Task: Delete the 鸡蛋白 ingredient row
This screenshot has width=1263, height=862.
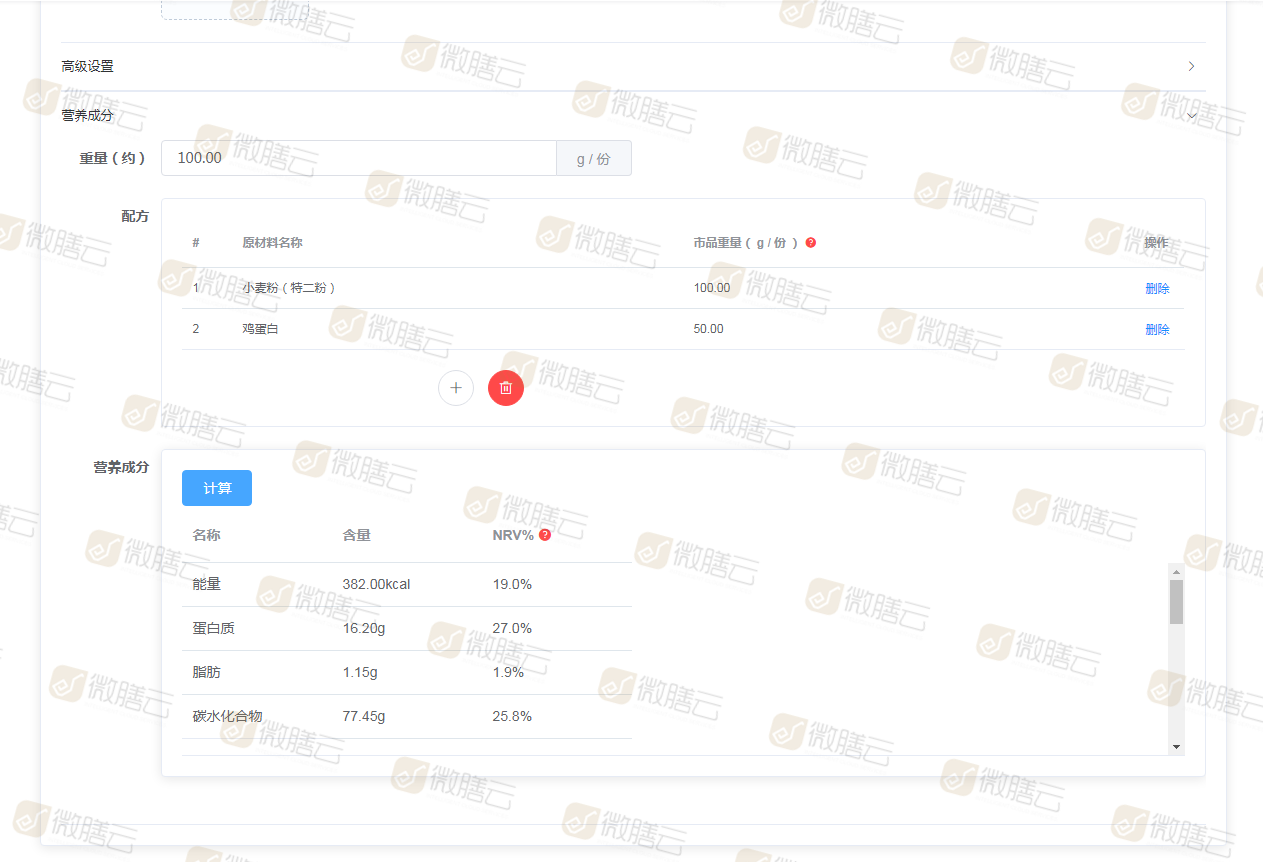Action: click(1157, 330)
